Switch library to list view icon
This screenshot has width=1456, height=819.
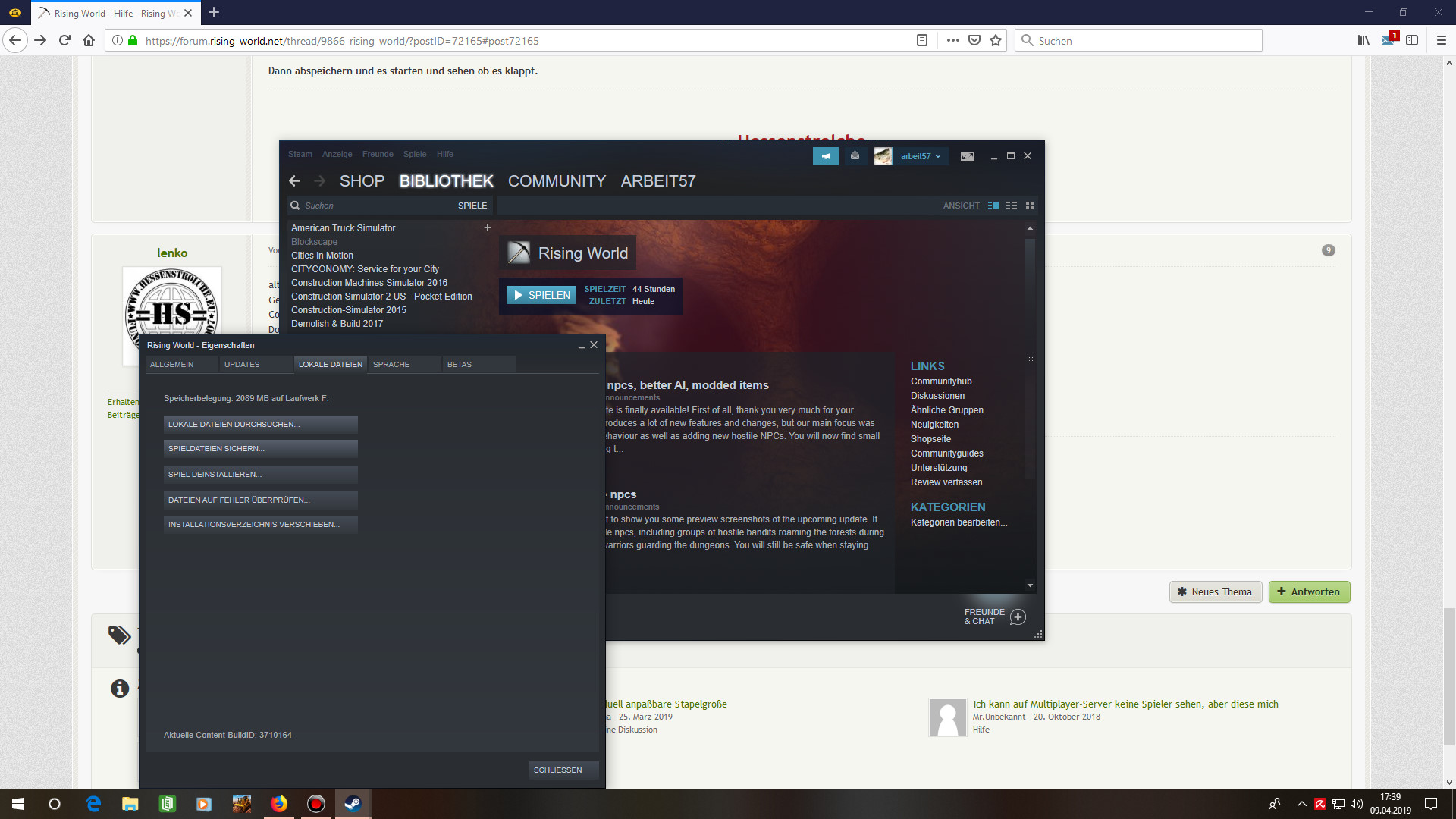(1011, 206)
